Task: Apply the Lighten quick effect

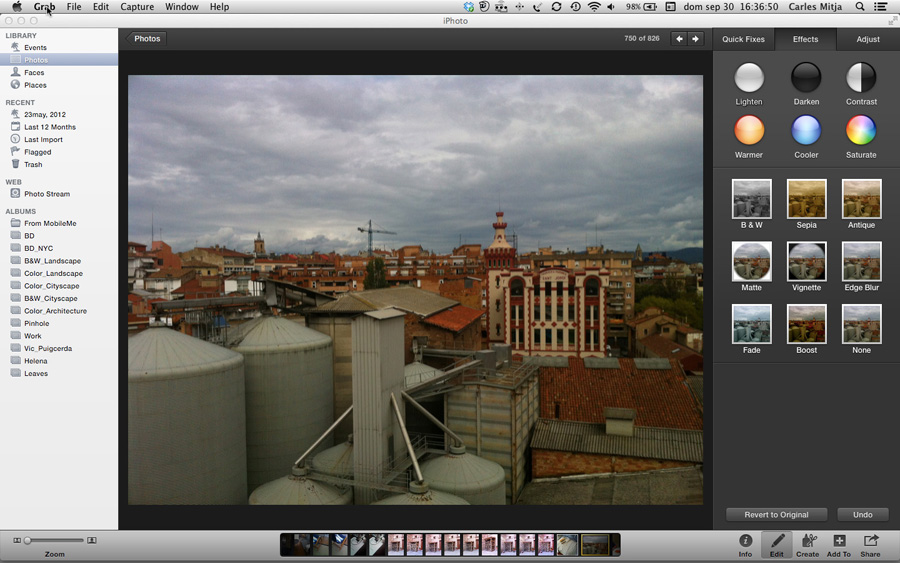Action: point(749,77)
